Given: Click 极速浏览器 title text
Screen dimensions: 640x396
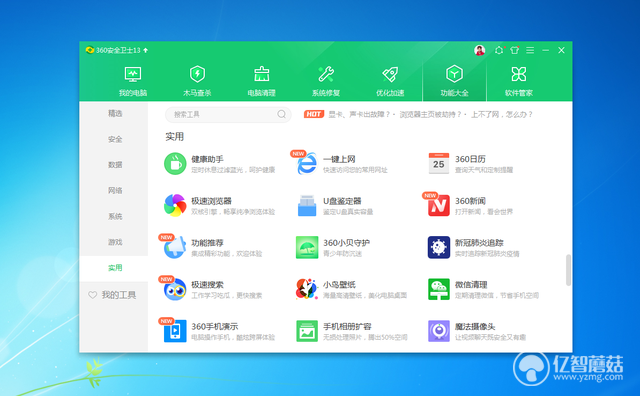Looking at the screenshot, I should tap(211, 201).
